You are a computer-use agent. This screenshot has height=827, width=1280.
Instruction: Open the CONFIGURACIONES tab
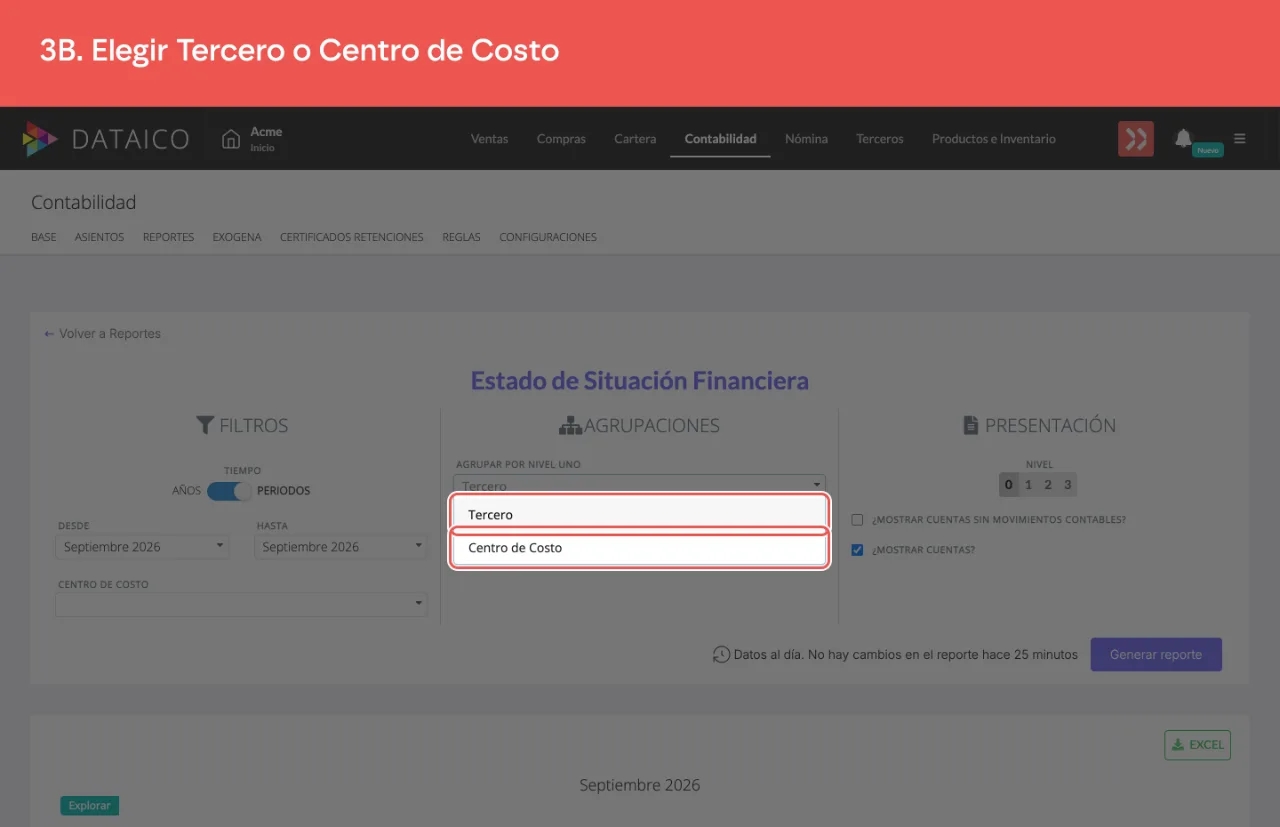pyautogui.click(x=548, y=237)
